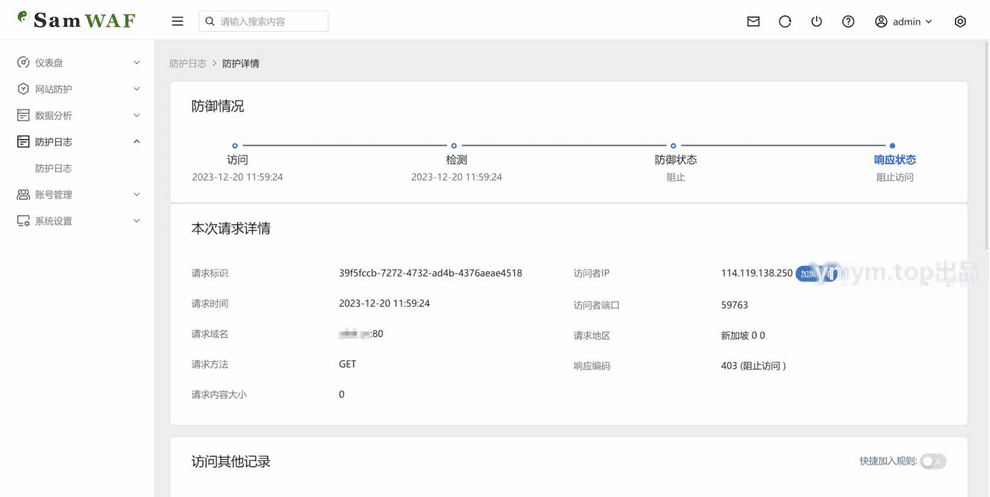Viewport: 990px width, 497px height.
Task: Focus the search content input field
Action: pos(263,21)
